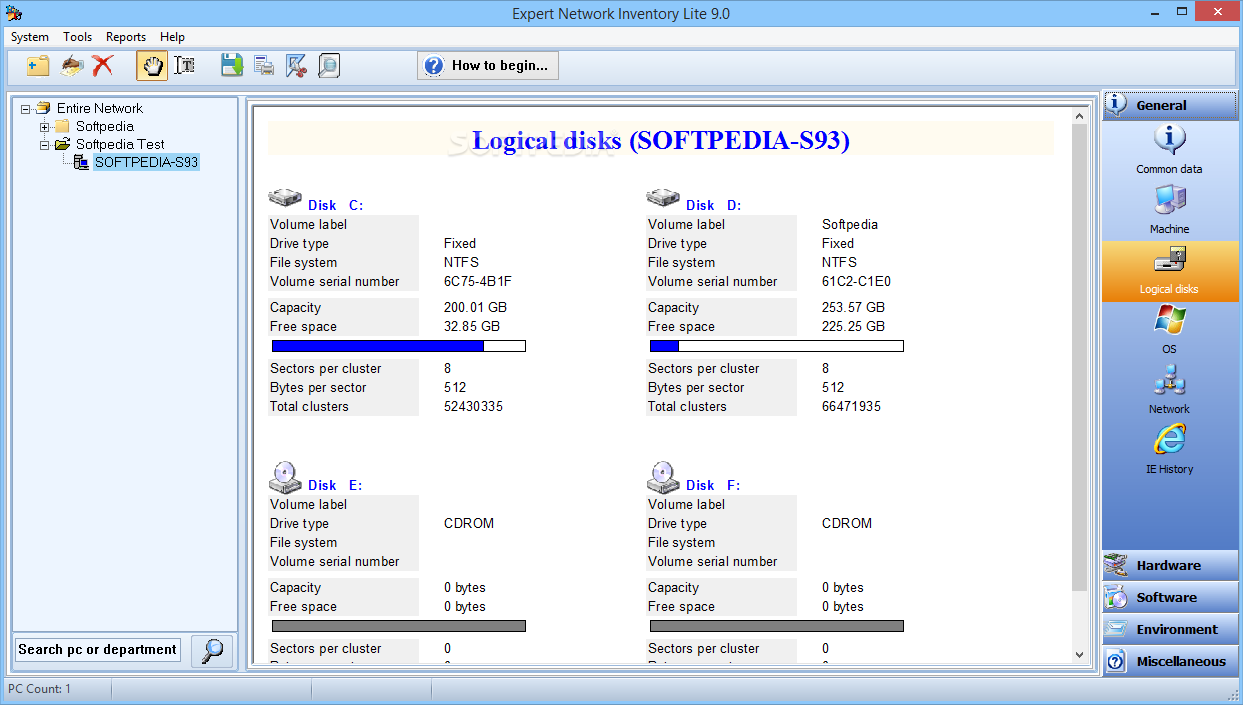Image resolution: width=1243 pixels, height=705 pixels.
Task: Click the Disk D: drive icon
Action: point(663,198)
